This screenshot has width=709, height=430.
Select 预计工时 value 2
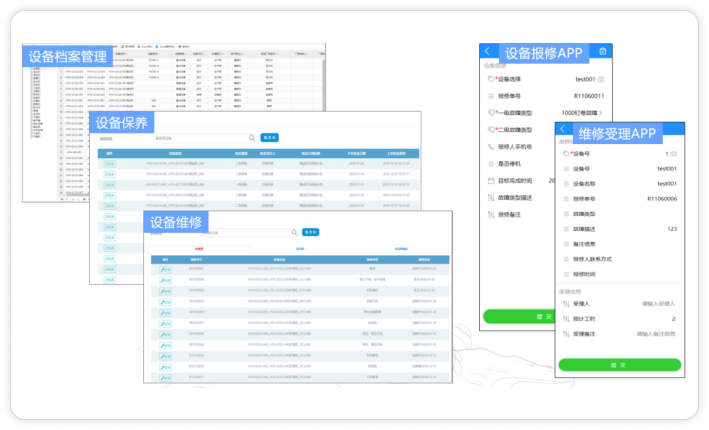[x=673, y=319]
